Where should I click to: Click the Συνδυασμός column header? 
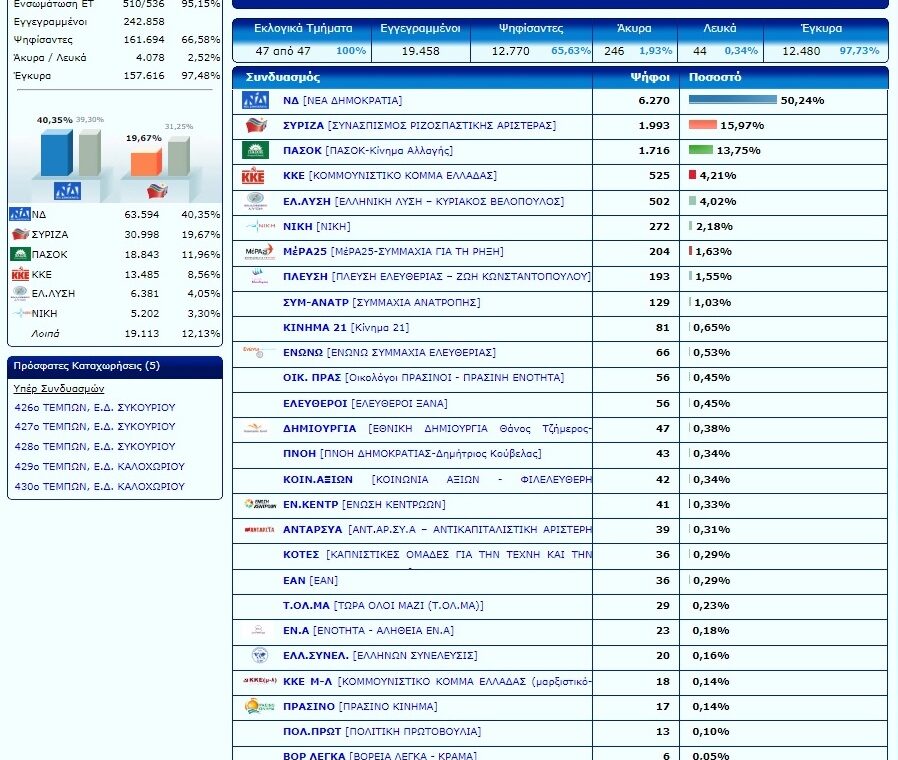[x=283, y=77]
